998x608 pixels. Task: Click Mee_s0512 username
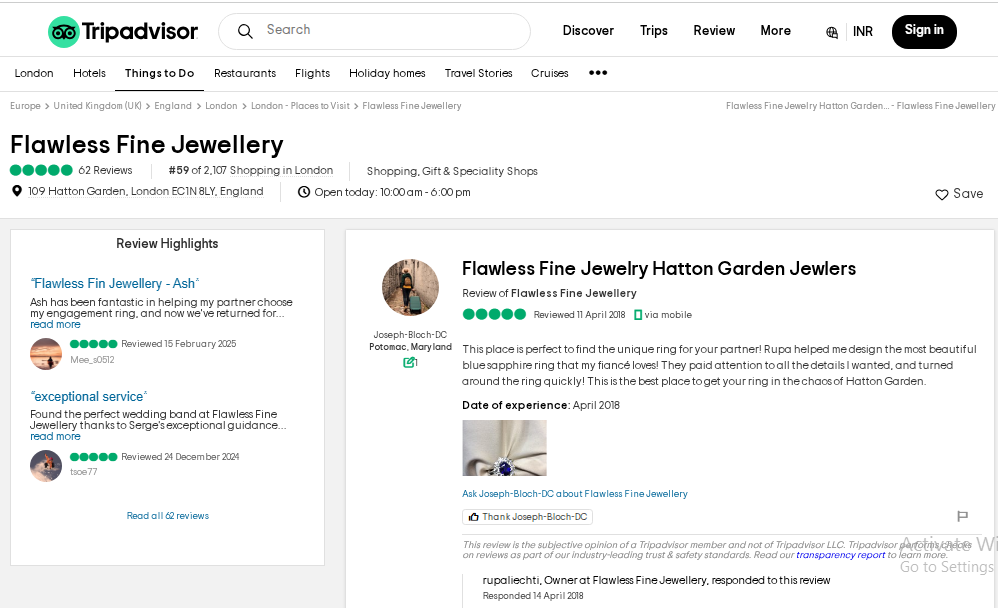click(92, 360)
